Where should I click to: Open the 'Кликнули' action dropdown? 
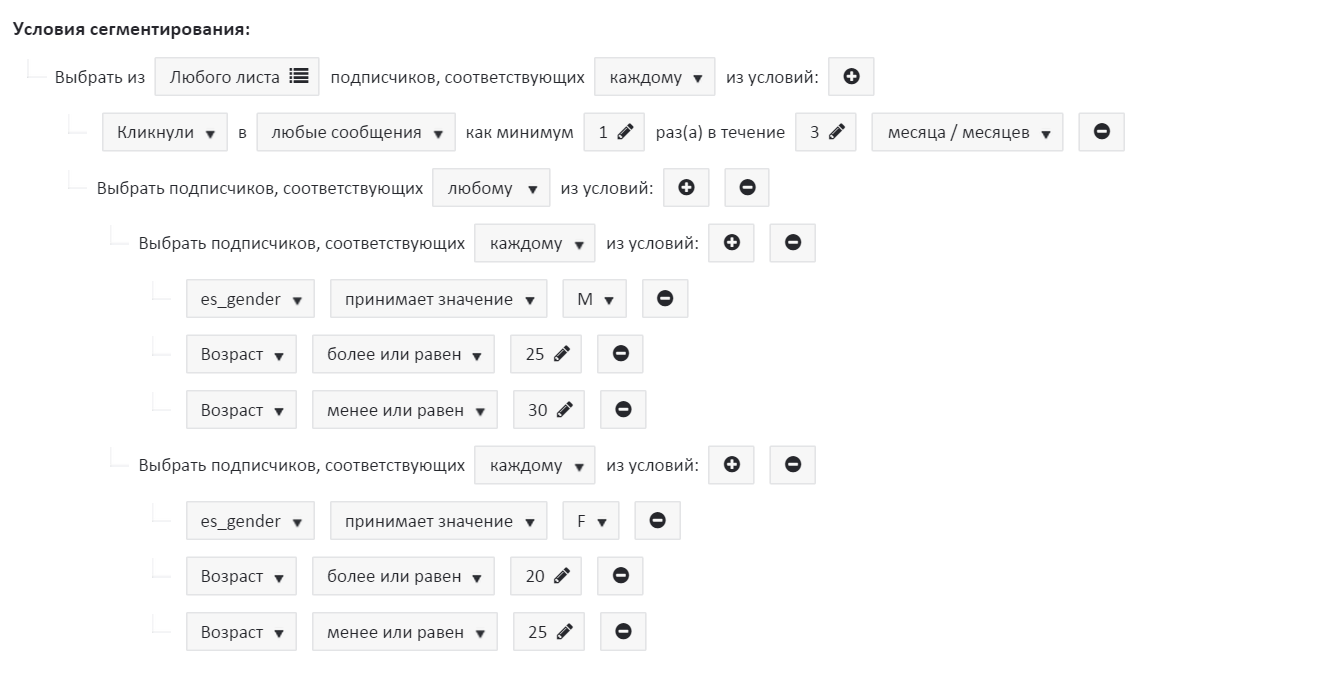tap(165, 132)
